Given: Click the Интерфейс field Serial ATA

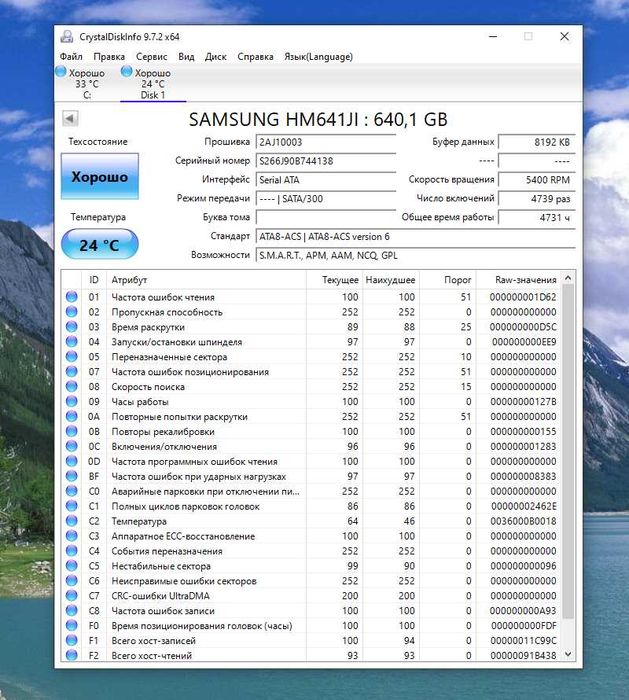Looking at the screenshot, I should pos(326,180).
